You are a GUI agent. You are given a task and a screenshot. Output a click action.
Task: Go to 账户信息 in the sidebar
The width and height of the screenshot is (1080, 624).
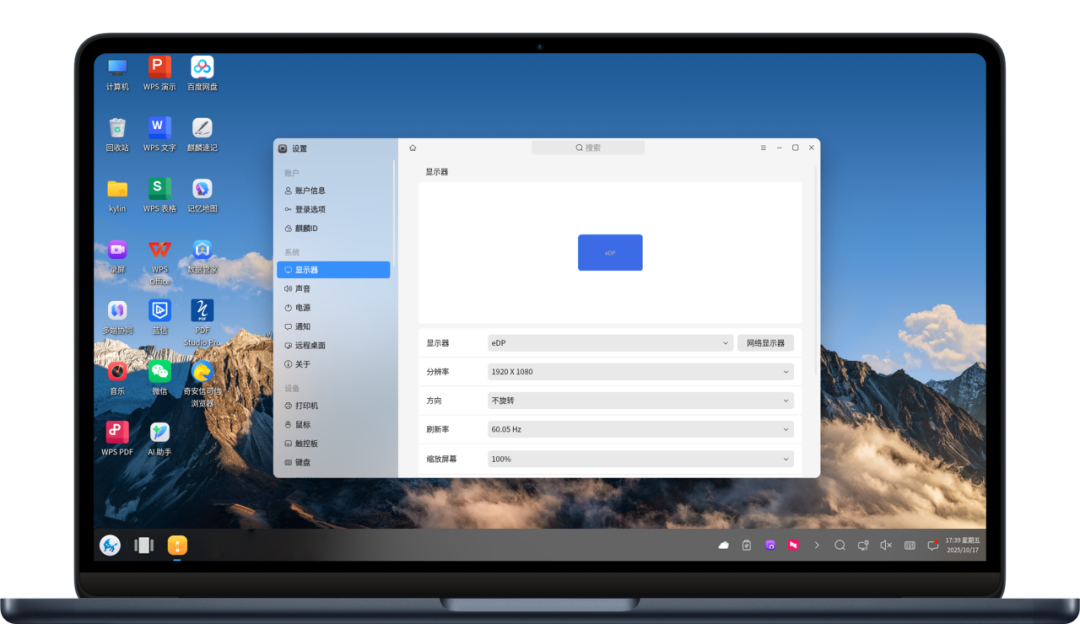pyautogui.click(x=309, y=190)
